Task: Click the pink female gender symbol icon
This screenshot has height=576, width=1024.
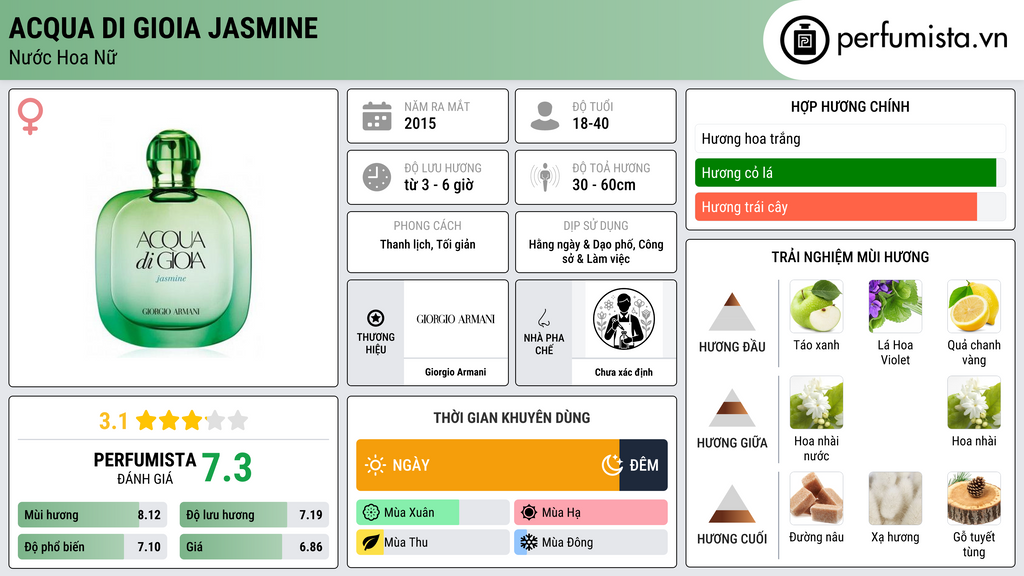Action: coord(30,116)
